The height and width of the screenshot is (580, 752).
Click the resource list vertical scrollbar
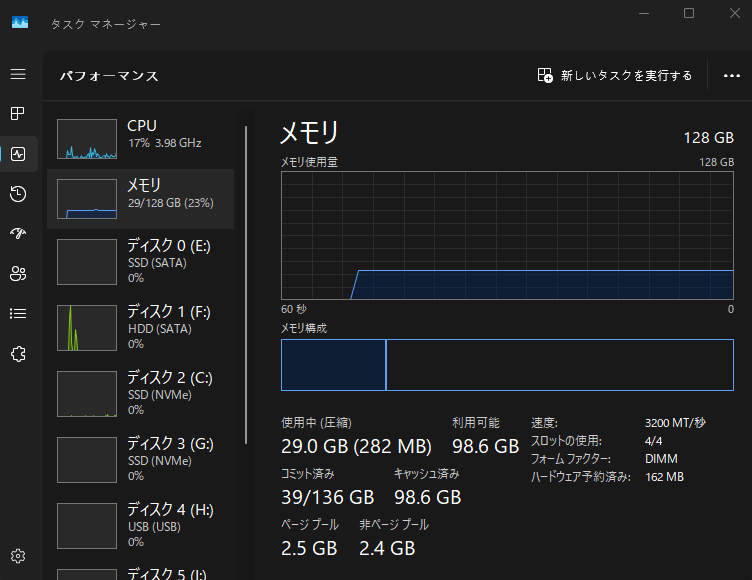(x=246, y=285)
